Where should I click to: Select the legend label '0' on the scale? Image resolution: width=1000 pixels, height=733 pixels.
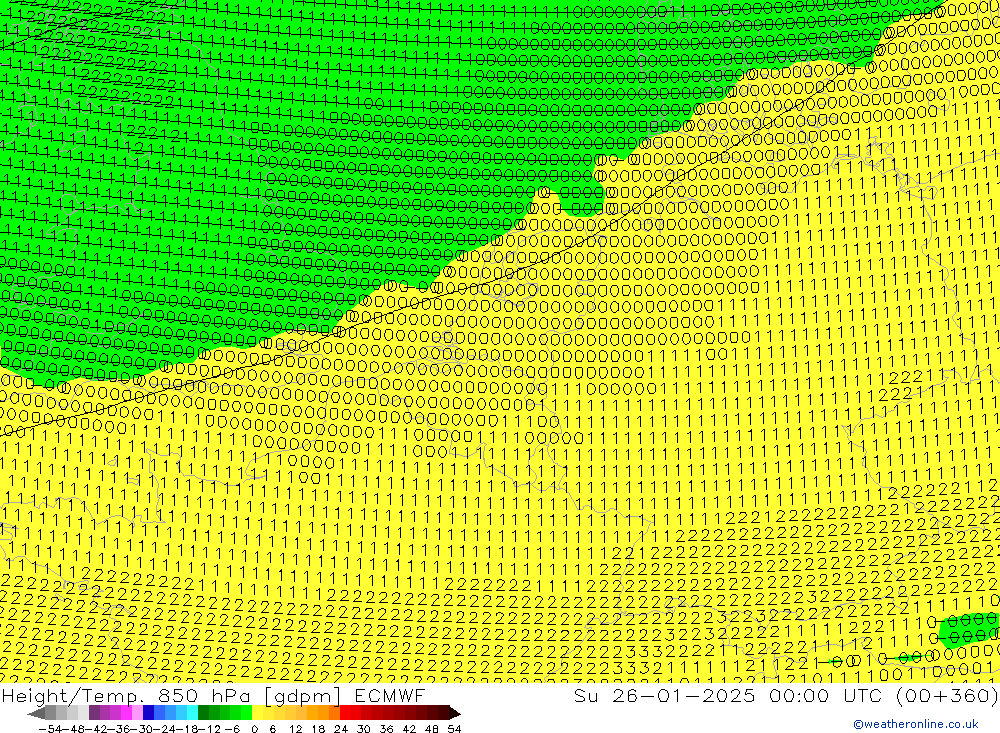pos(254,729)
